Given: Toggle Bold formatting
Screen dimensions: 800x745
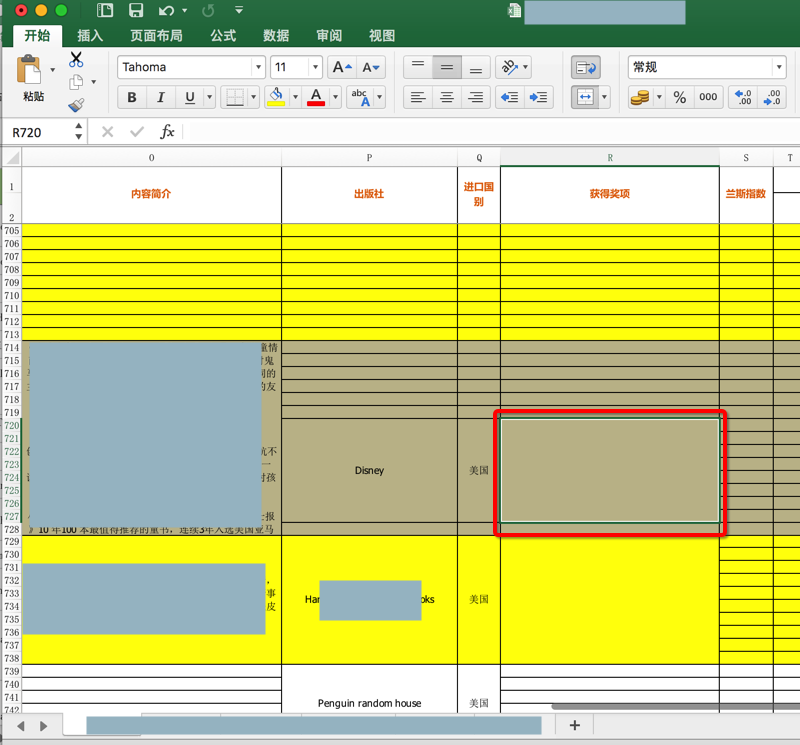Looking at the screenshot, I should pyautogui.click(x=131, y=97).
